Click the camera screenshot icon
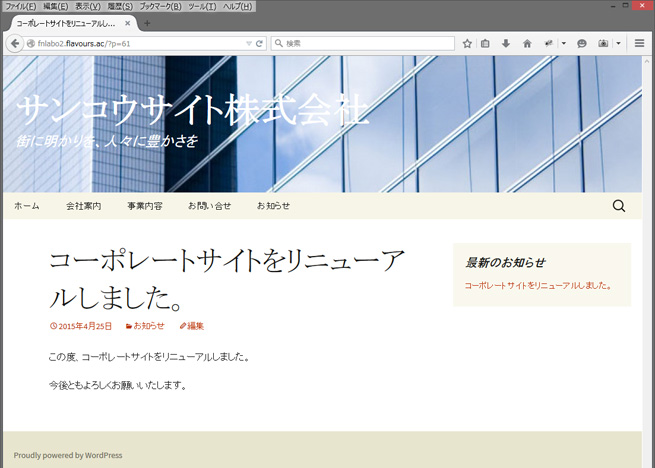This screenshot has height=468, width=655. (x=604, y=44)
